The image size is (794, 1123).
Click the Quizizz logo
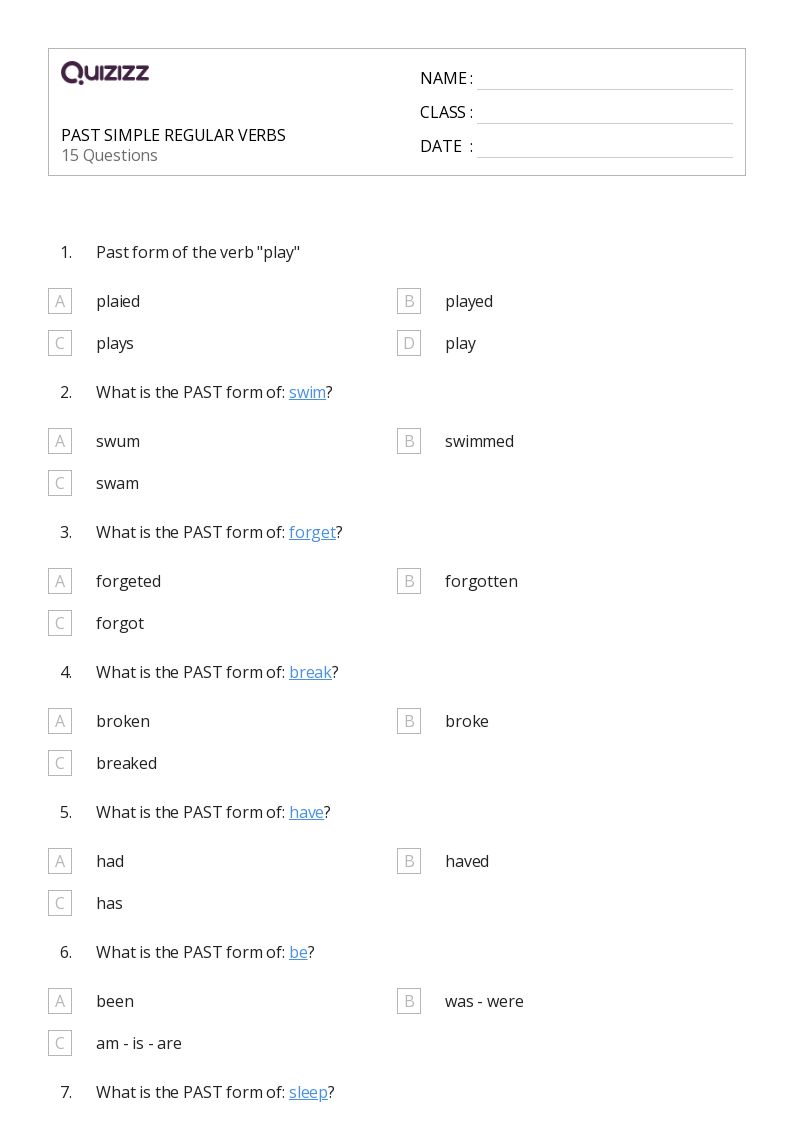coord(105,72)
